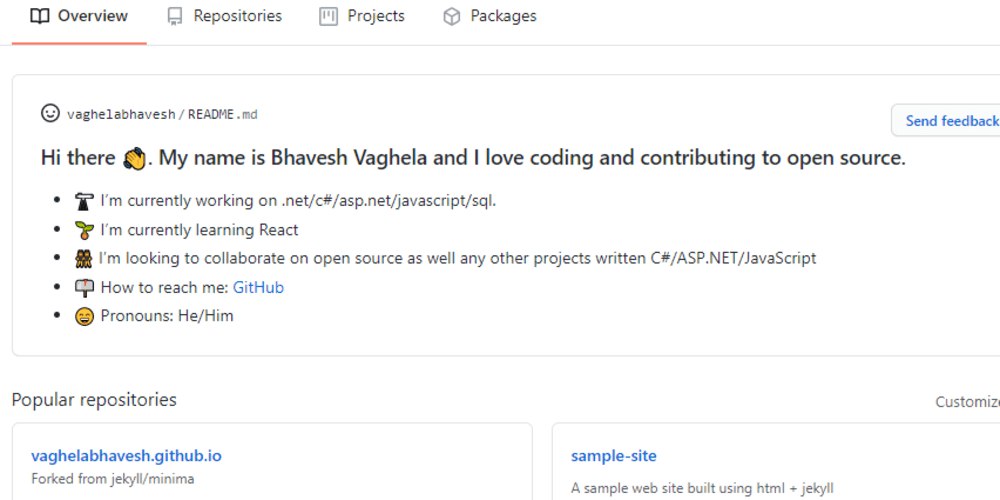The height and width of the screenshot is (500, 1000).
Task: Click the people emoji by collaborate line
Action: [84, 259]
